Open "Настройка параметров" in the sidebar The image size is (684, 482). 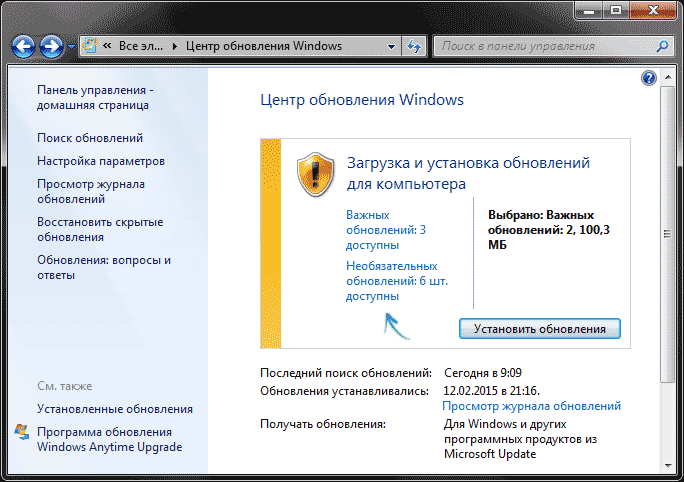click(x=101, y=161)
